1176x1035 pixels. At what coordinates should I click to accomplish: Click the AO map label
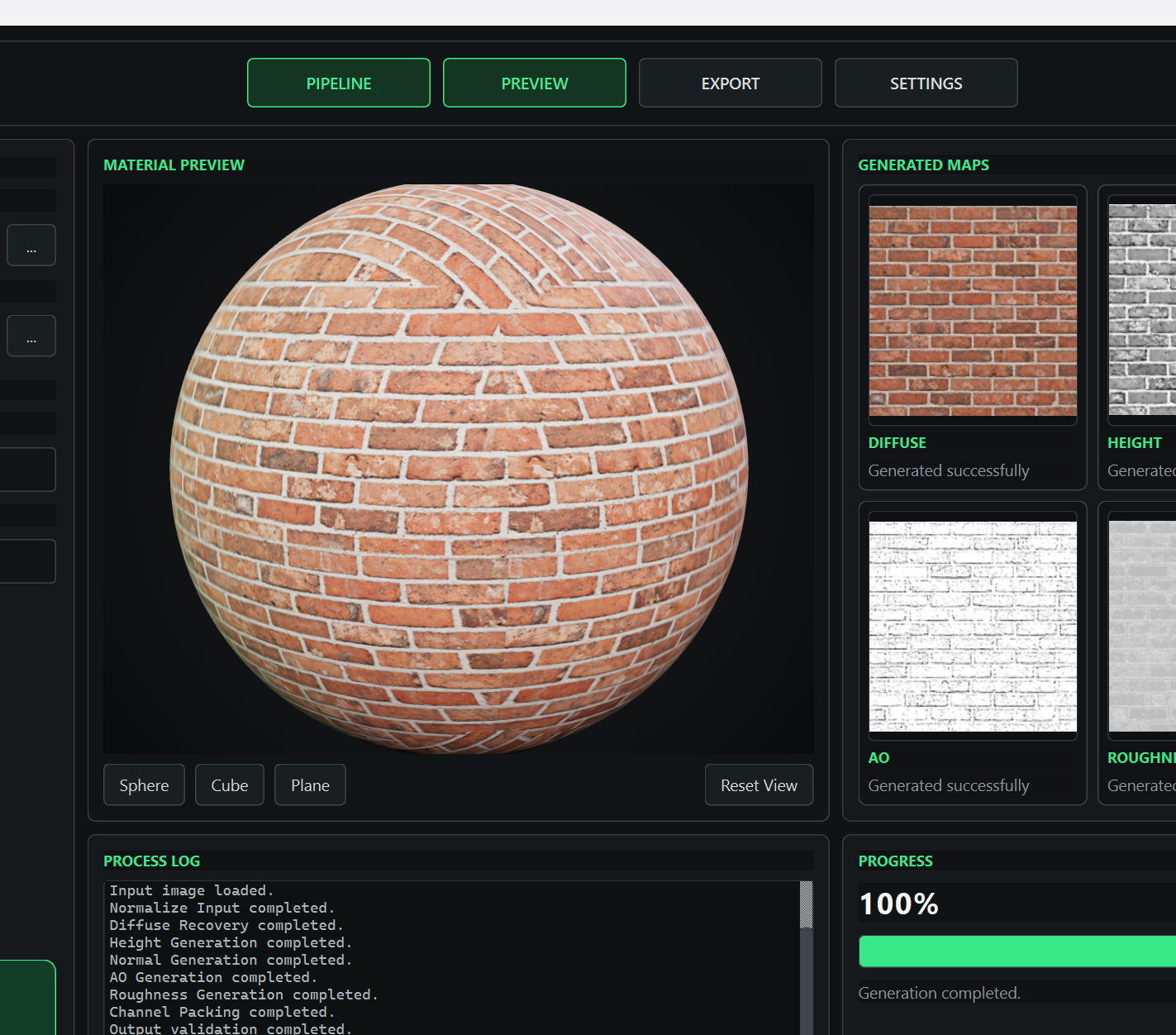coord(878,757)
